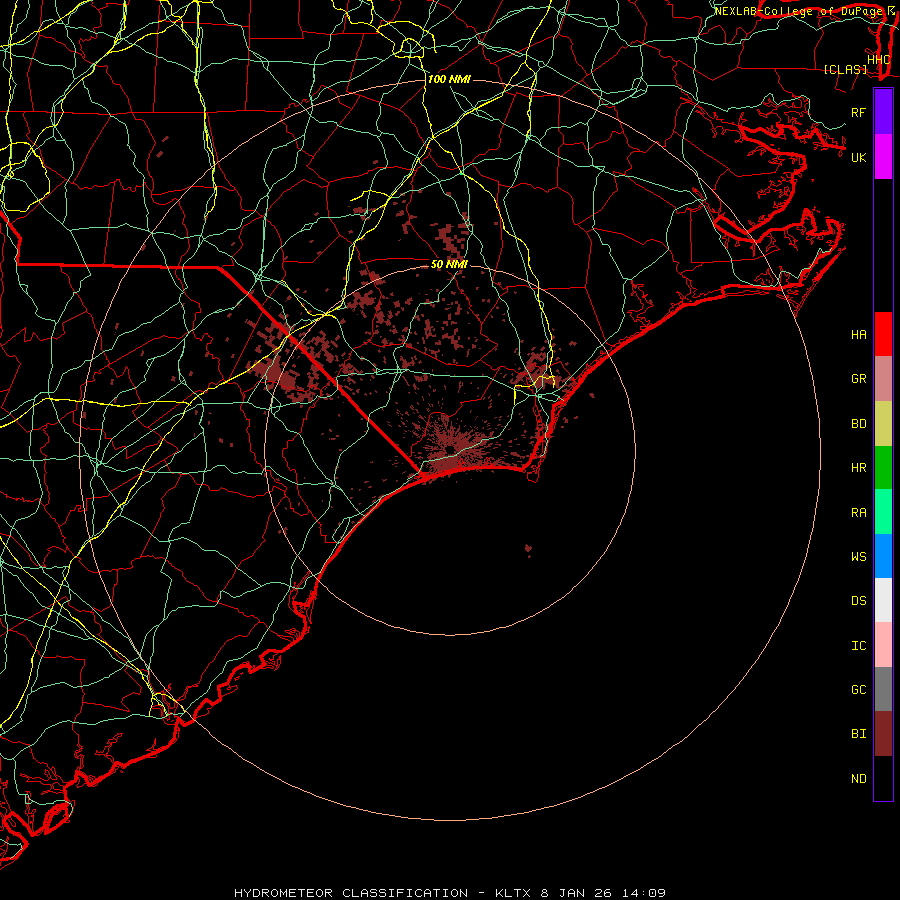Click the GR legend label

tap(859, 379)
